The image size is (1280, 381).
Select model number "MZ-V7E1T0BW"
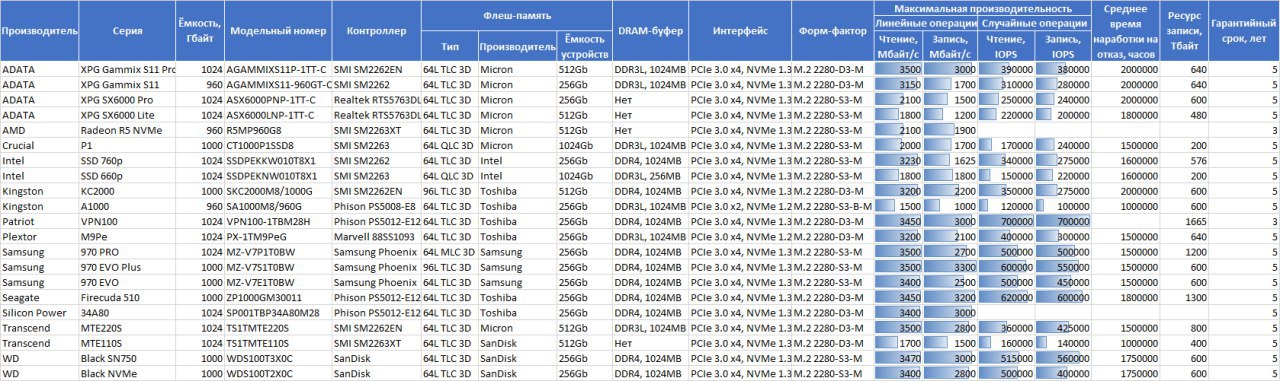coord(279,282)
